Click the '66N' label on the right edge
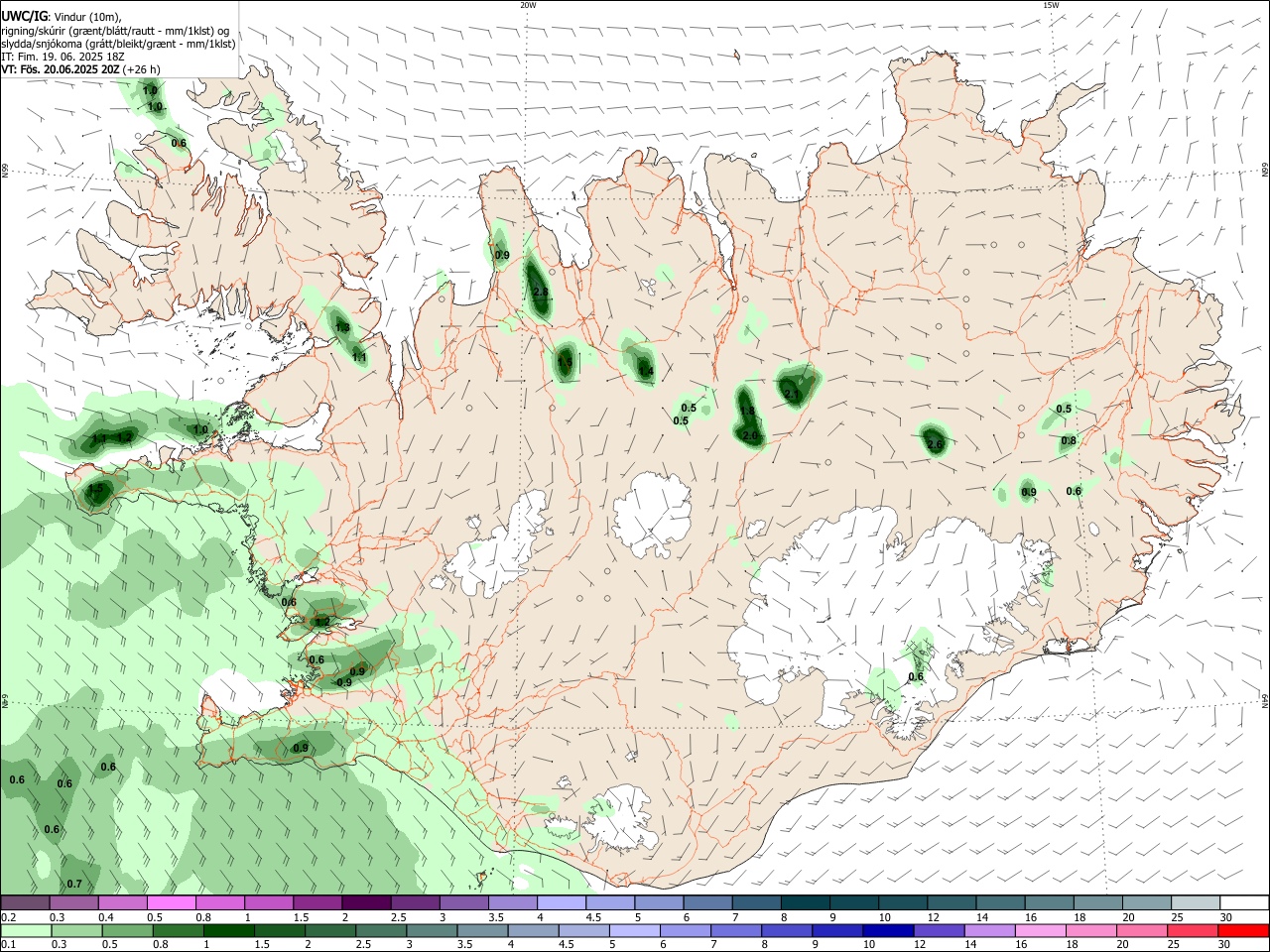This screenshot has height=952, width=1270. pos(1265,172)
